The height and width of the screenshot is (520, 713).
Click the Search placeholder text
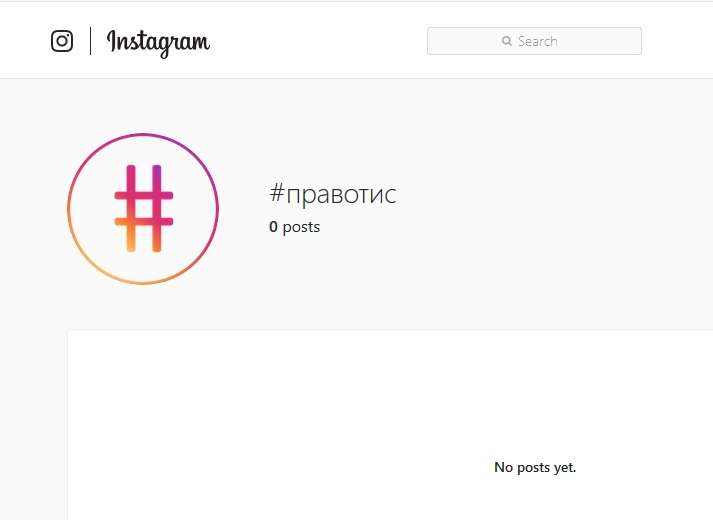tap(537, 41)
